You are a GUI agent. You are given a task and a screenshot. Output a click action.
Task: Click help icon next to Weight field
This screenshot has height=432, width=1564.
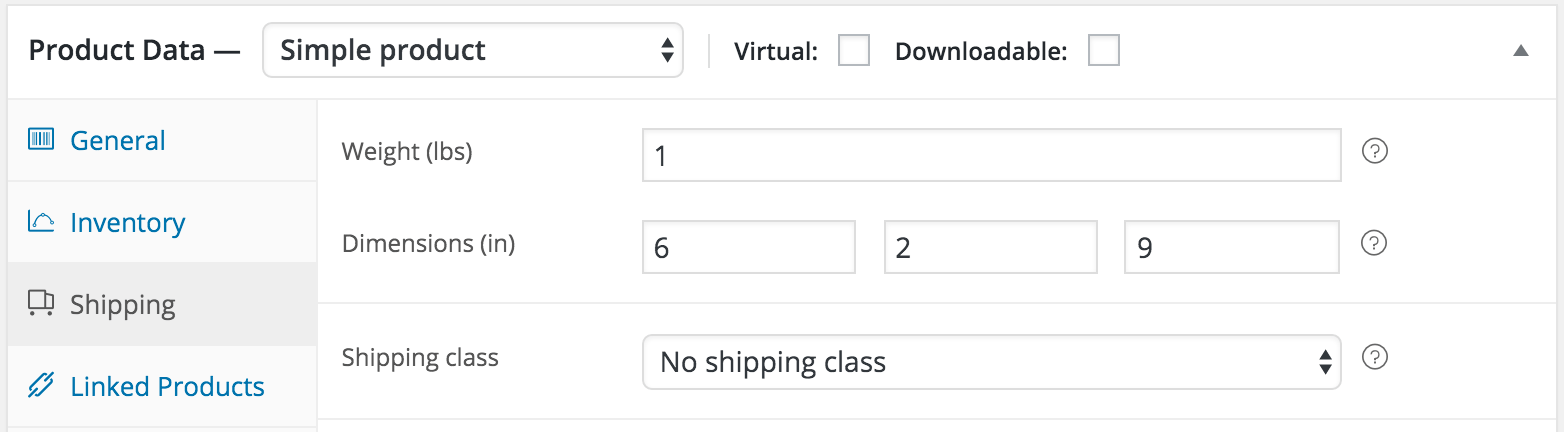tap(1375, 152)
